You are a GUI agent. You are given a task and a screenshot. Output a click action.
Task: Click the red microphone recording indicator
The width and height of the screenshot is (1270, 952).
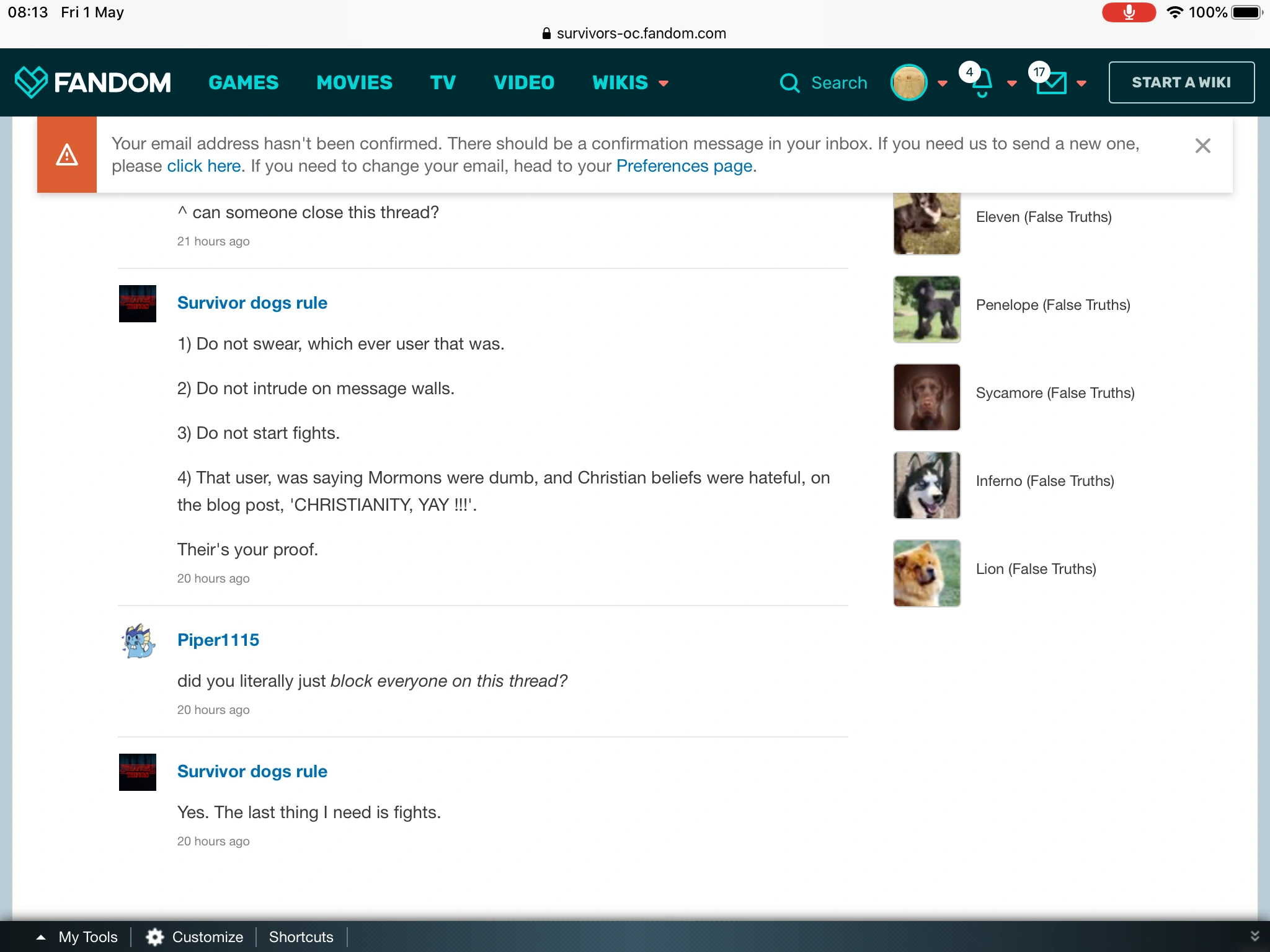[1129, 12]
